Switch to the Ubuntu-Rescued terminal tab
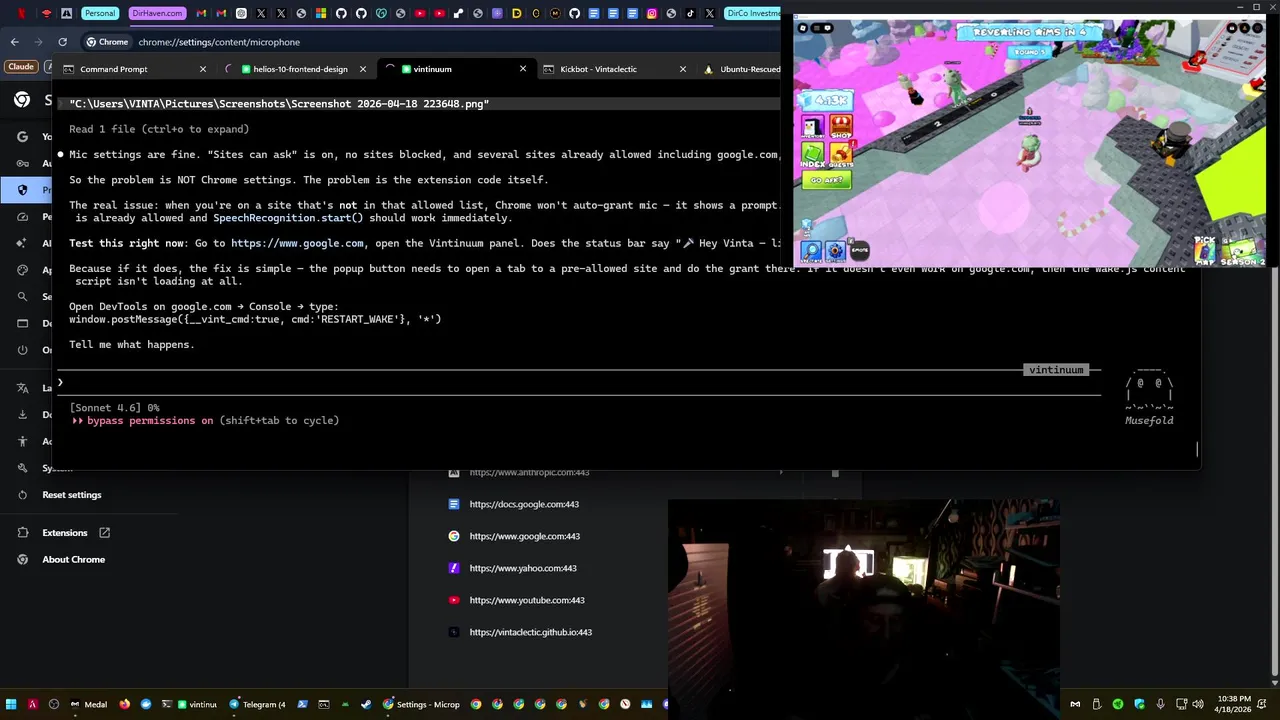1280x720 pixels. coord(742,69)
